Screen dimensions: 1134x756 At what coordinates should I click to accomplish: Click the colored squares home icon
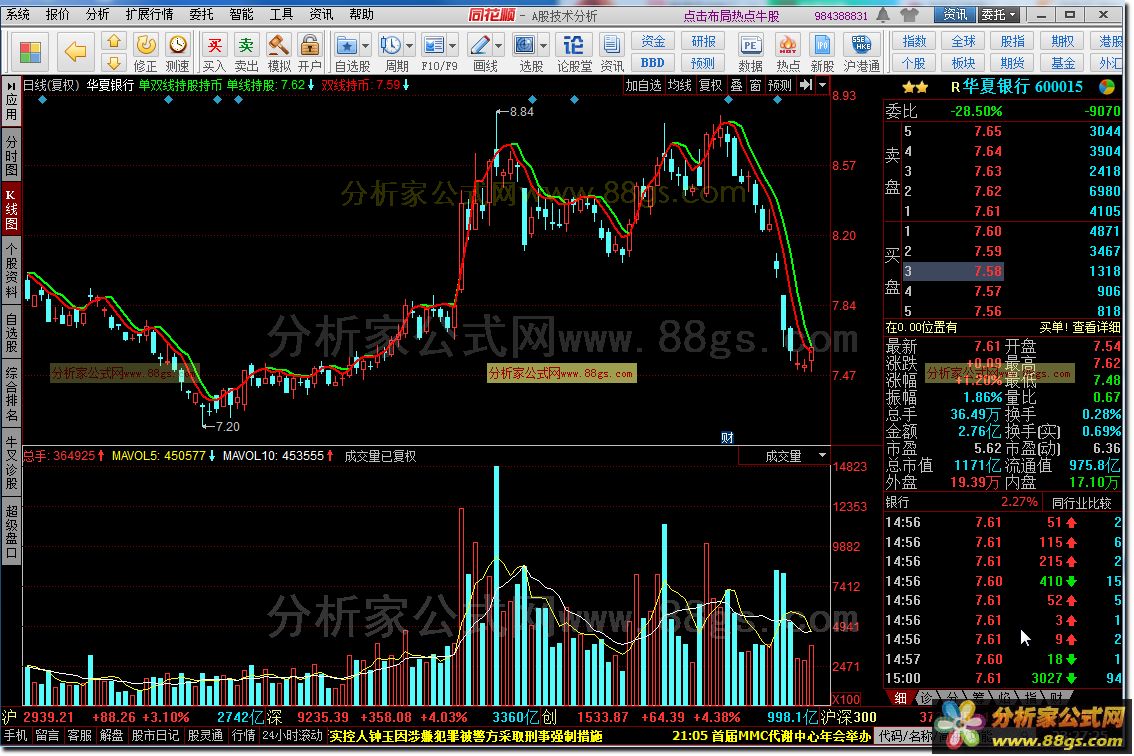click(30, 52)
